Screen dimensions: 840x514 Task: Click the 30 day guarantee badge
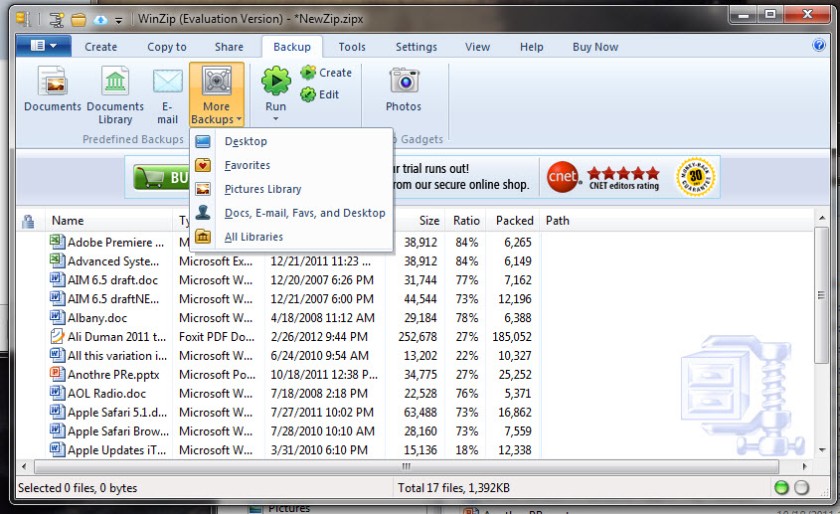(695, 177)
